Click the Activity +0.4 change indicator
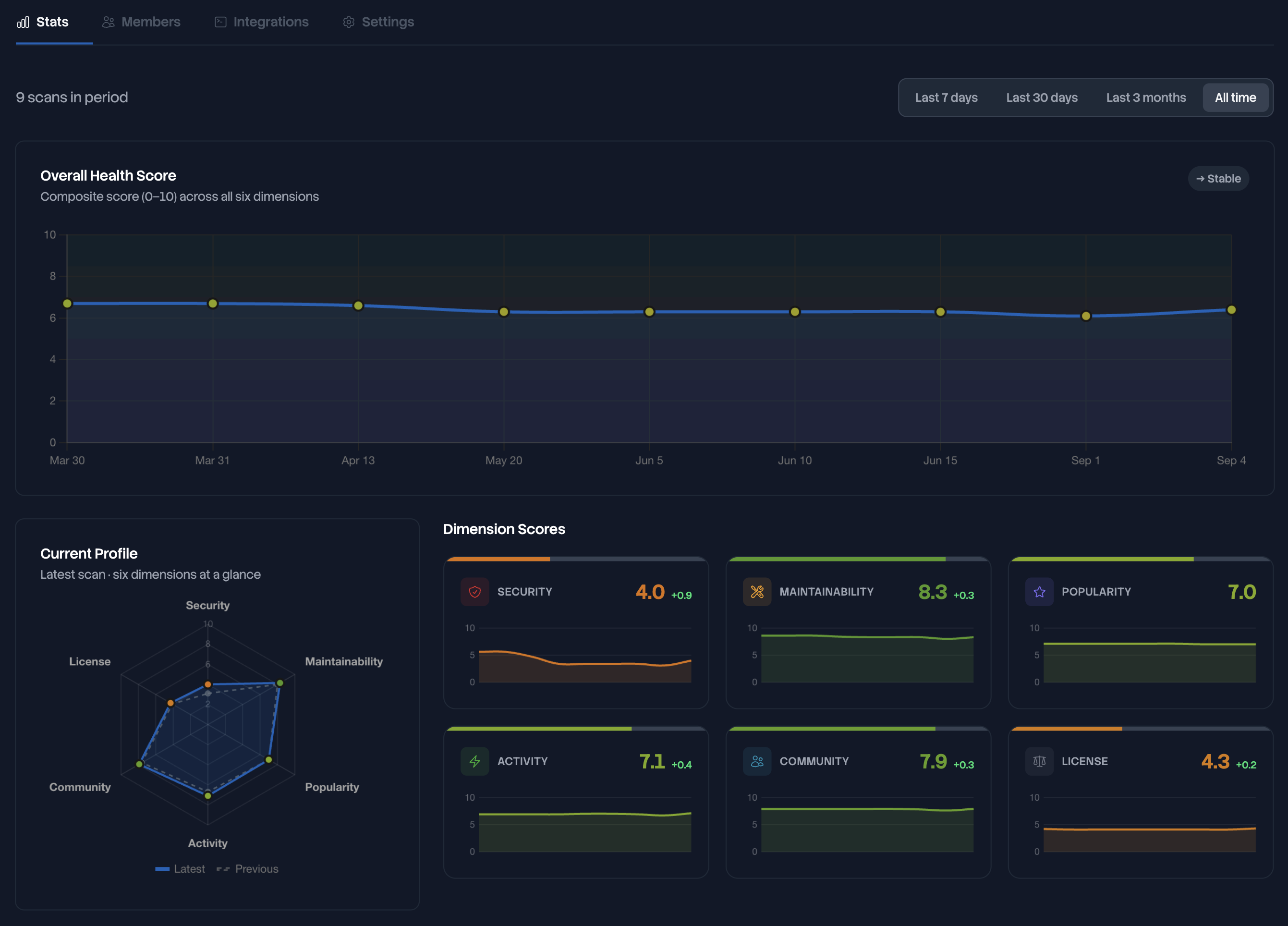1288x926 pixels. [x=681, y=765]
